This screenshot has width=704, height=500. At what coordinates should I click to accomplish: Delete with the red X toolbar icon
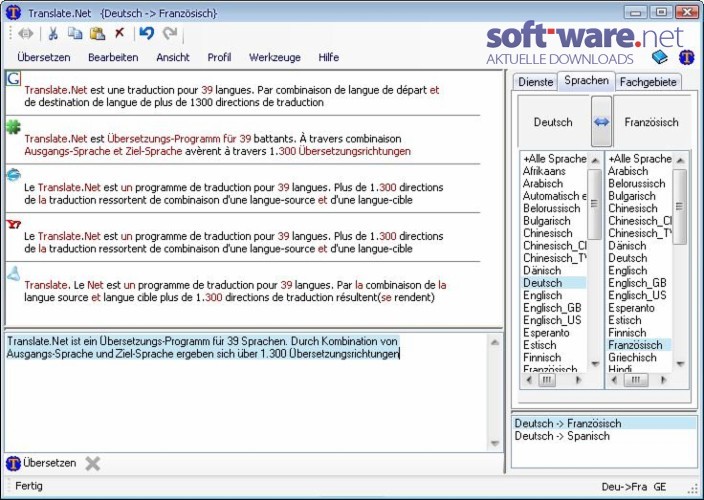coord(119,33)
